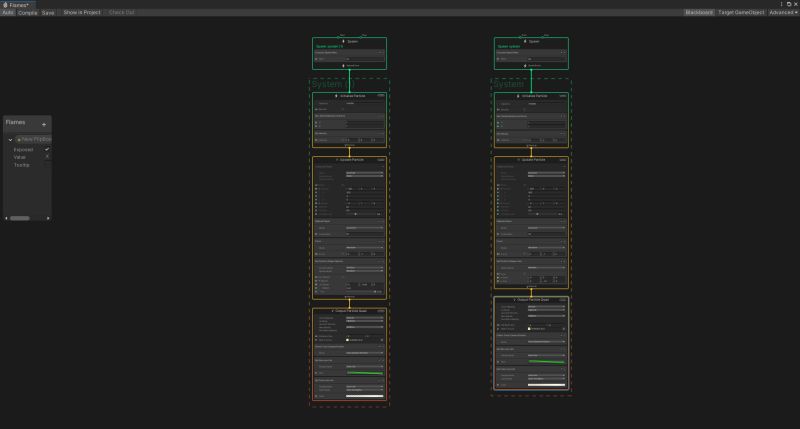800x429 pixels.
Task: Toggle space badge on System (1) Update Particle
Action: coord(381,160)
